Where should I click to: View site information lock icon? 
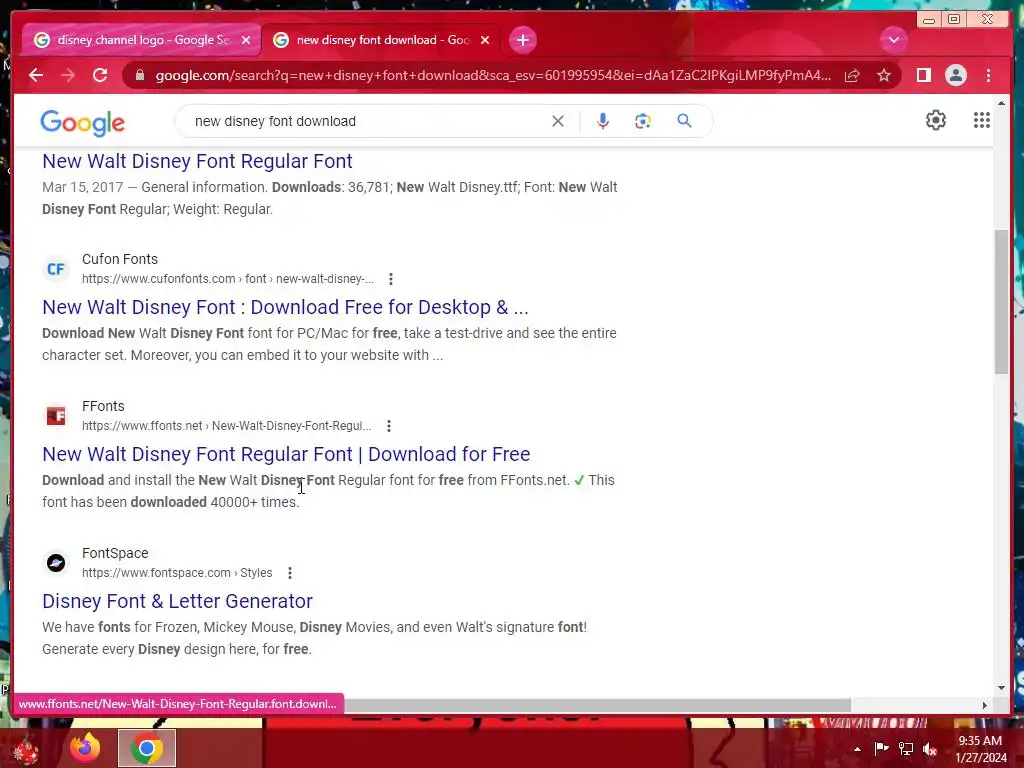(x=140, y=75)
